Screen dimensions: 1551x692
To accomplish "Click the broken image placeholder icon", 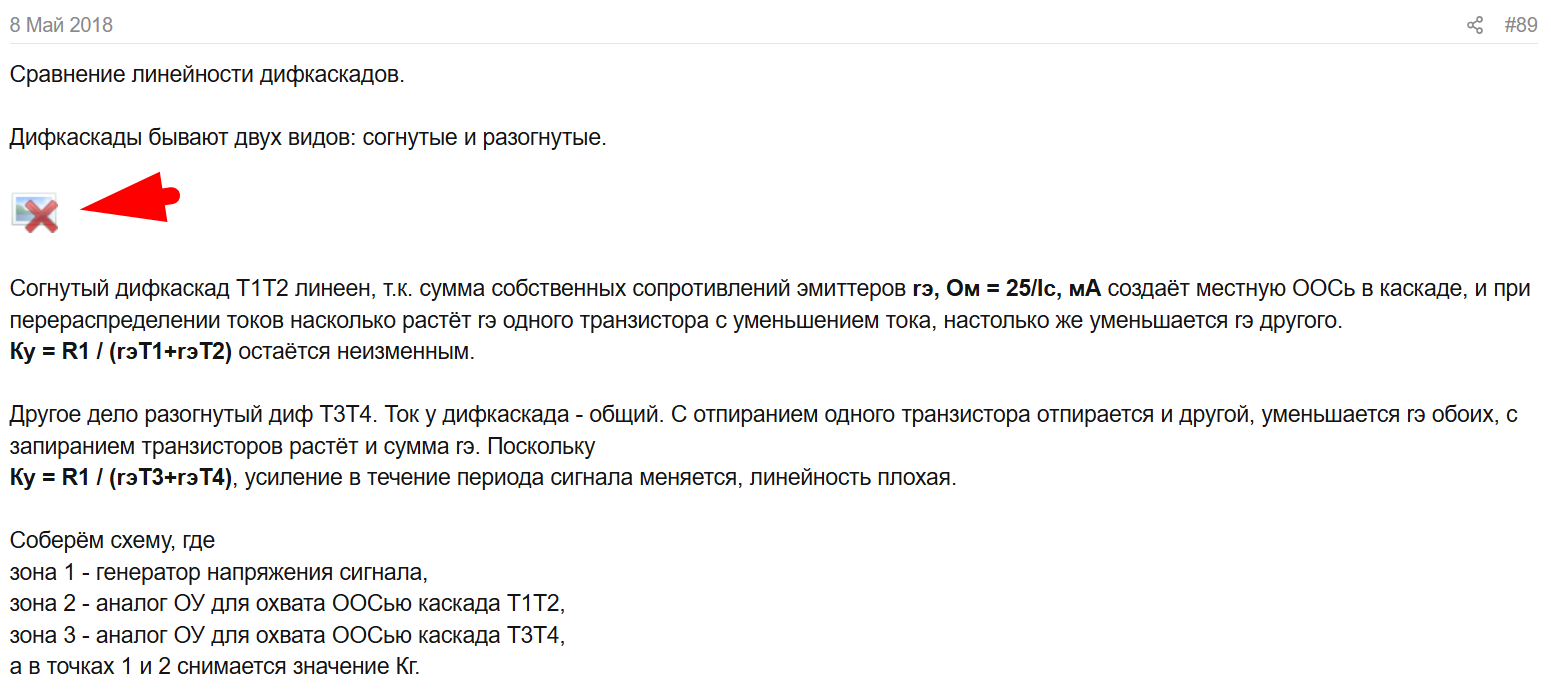I will click(35, 213).
